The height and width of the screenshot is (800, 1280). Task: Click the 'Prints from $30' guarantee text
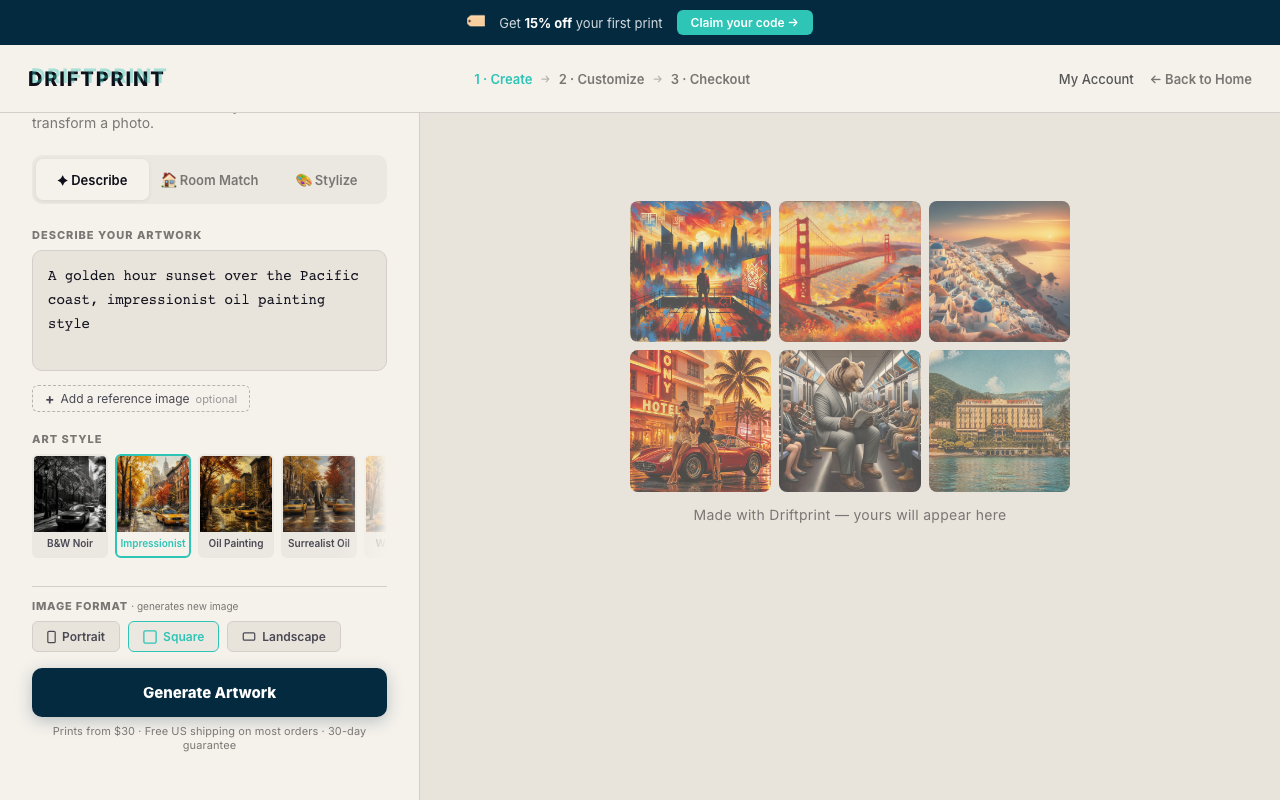pyautogui.click(x=209, y=738)
